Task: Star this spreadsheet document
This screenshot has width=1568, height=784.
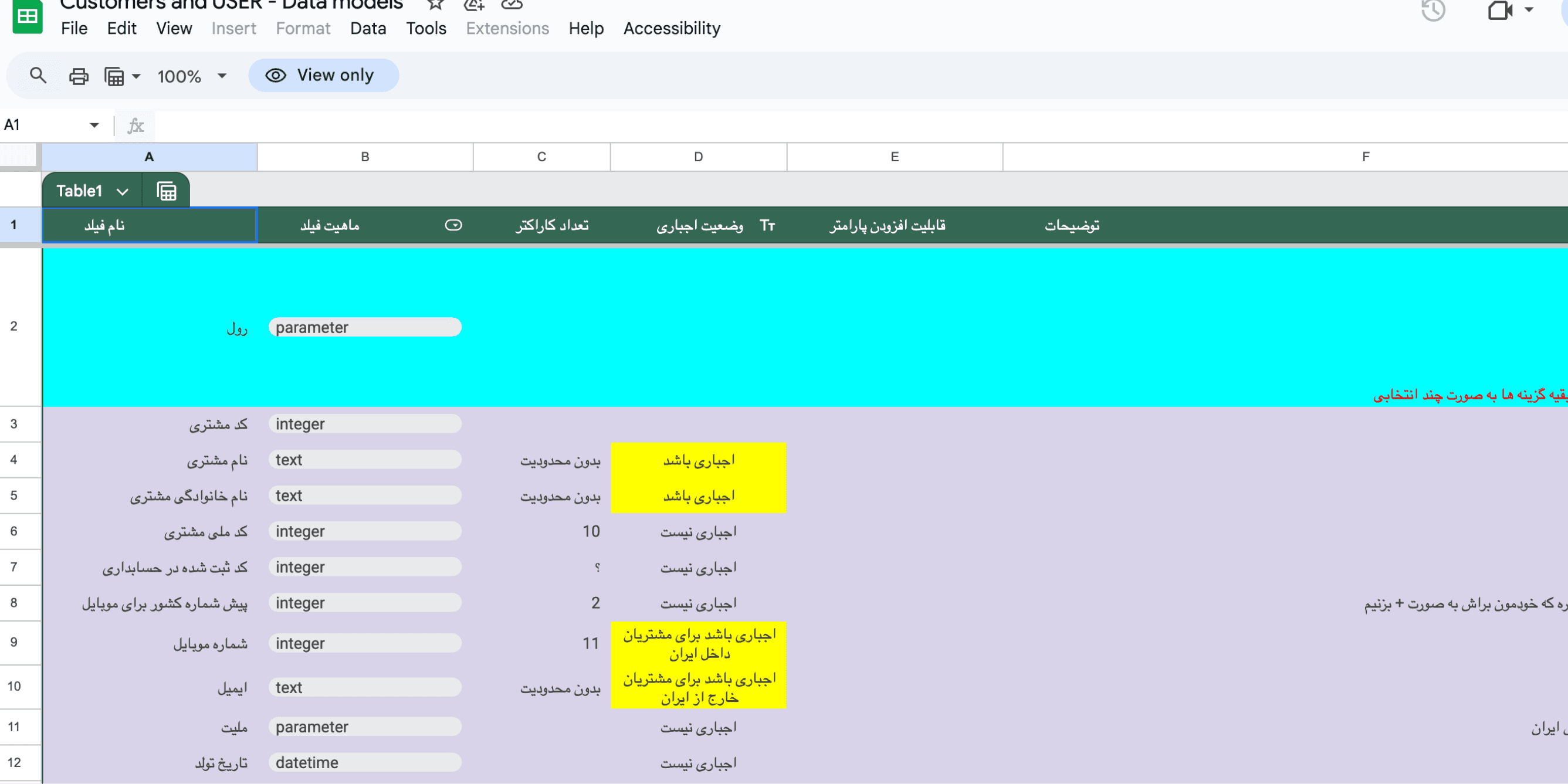Action: pos(435,5)
